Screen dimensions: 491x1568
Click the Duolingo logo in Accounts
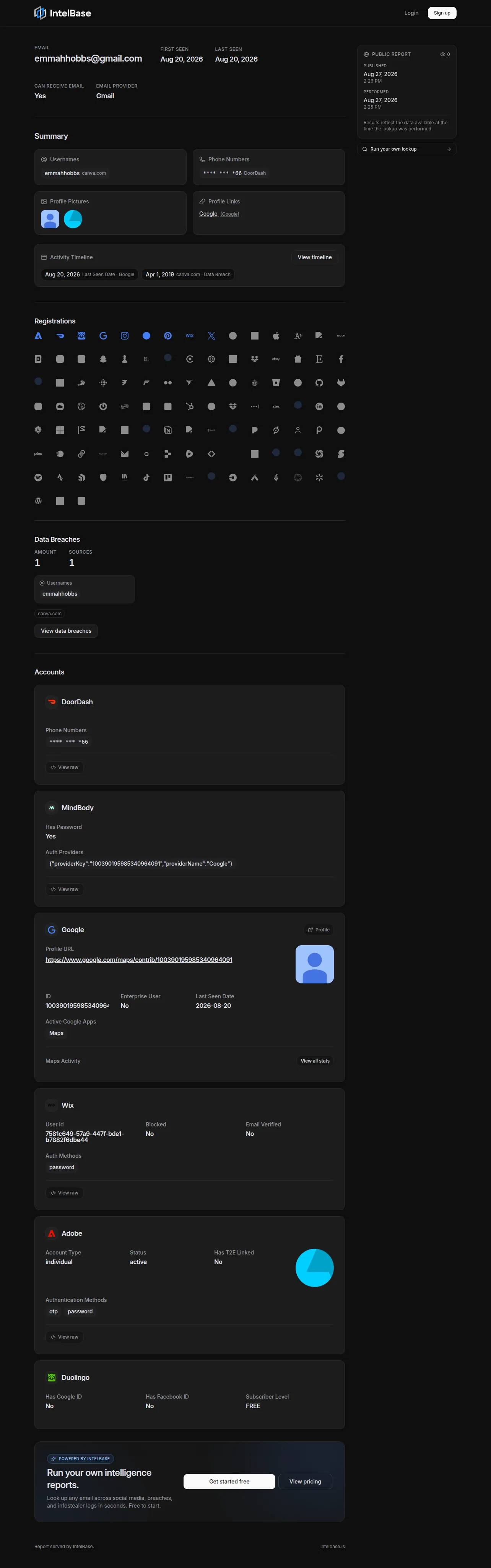(x=52, y=1378)
